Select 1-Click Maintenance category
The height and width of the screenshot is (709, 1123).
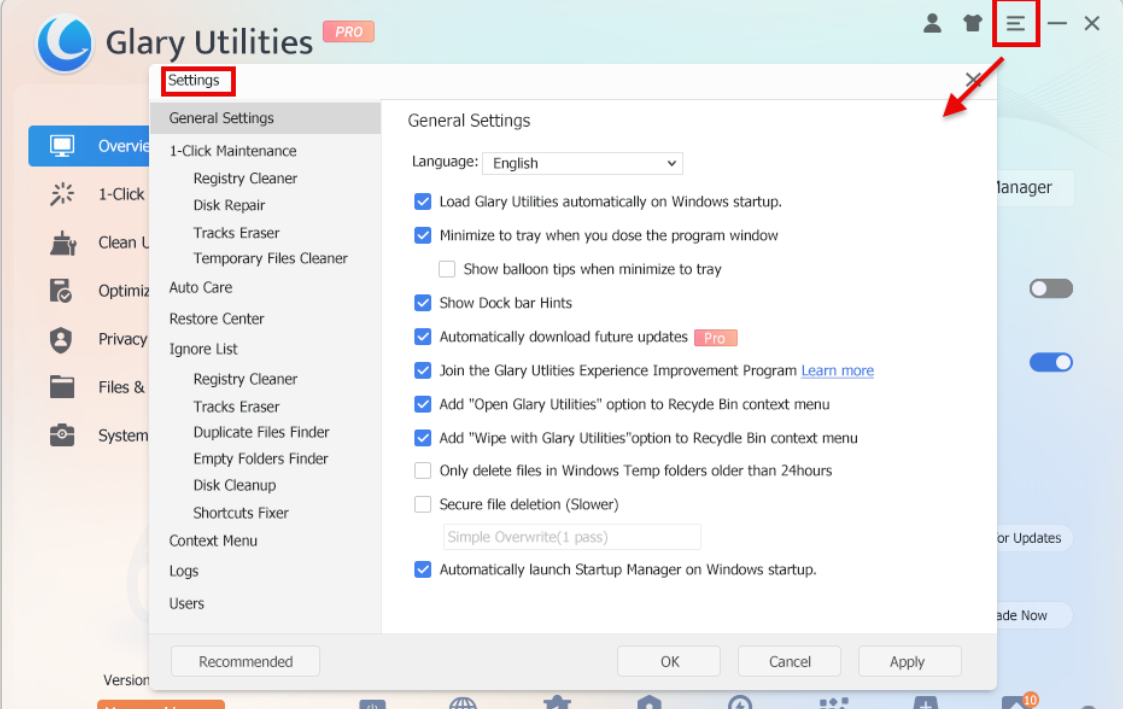233,151
